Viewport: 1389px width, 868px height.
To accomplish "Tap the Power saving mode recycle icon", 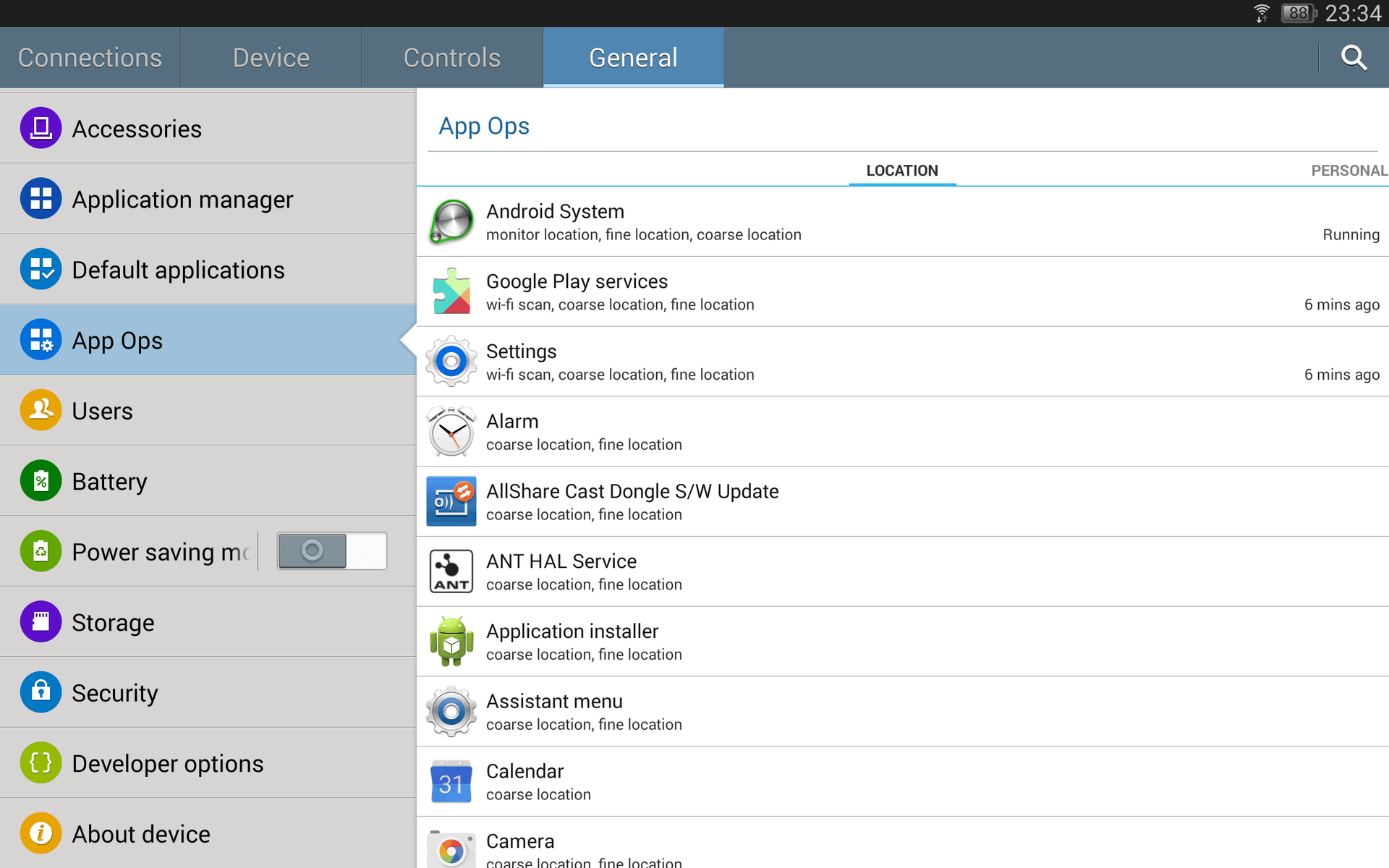I will click(41, 551).
